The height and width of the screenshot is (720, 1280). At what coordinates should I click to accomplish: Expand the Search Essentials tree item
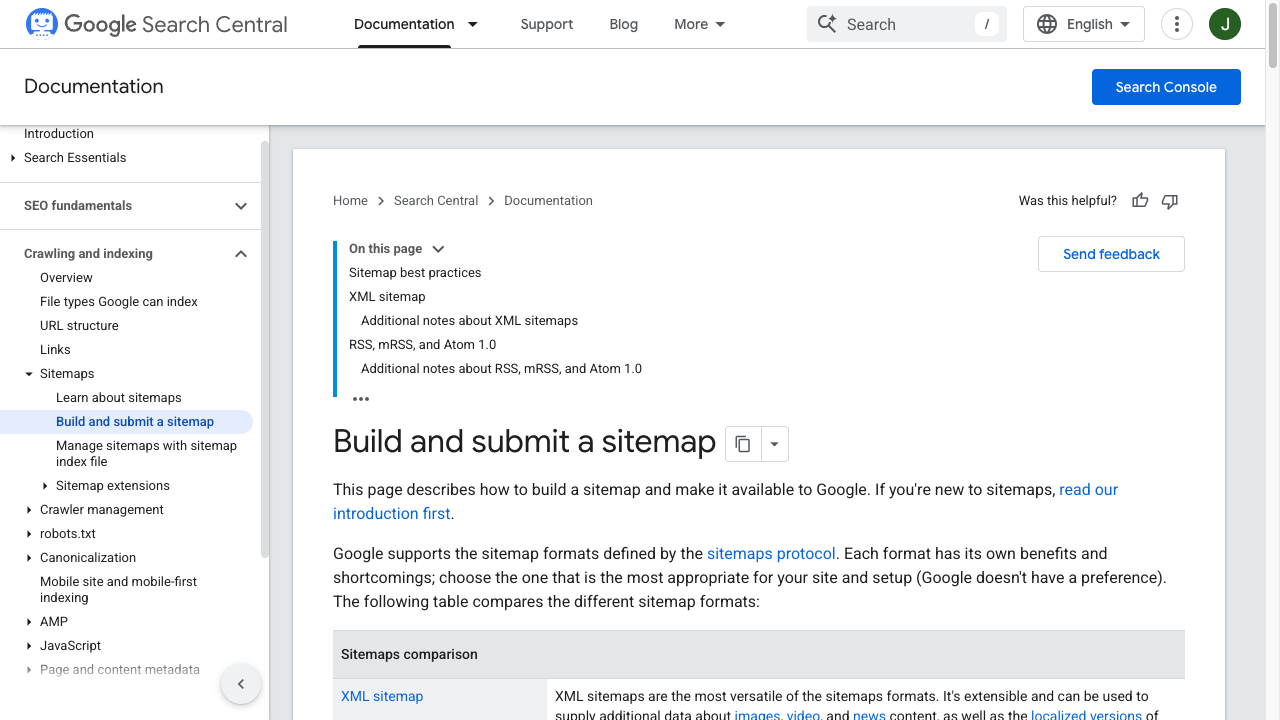[13, 158]
